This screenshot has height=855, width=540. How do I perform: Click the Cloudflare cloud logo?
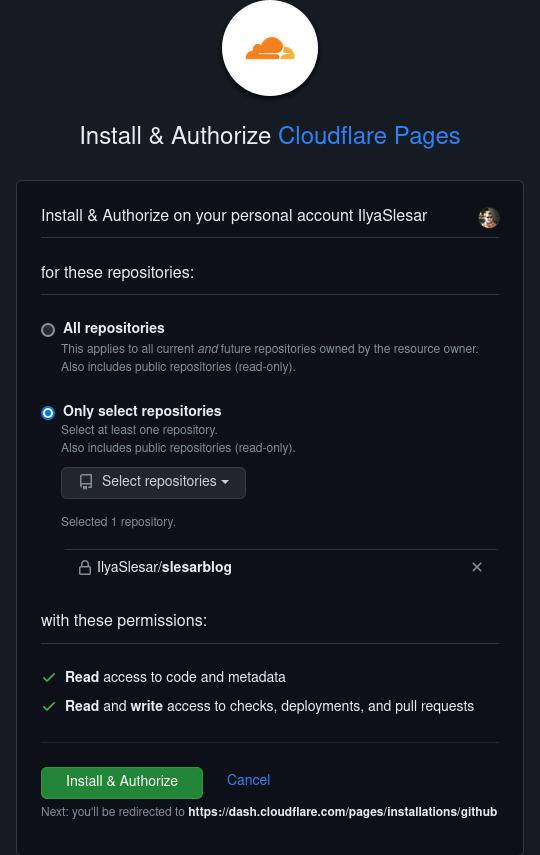click(270, 48)
